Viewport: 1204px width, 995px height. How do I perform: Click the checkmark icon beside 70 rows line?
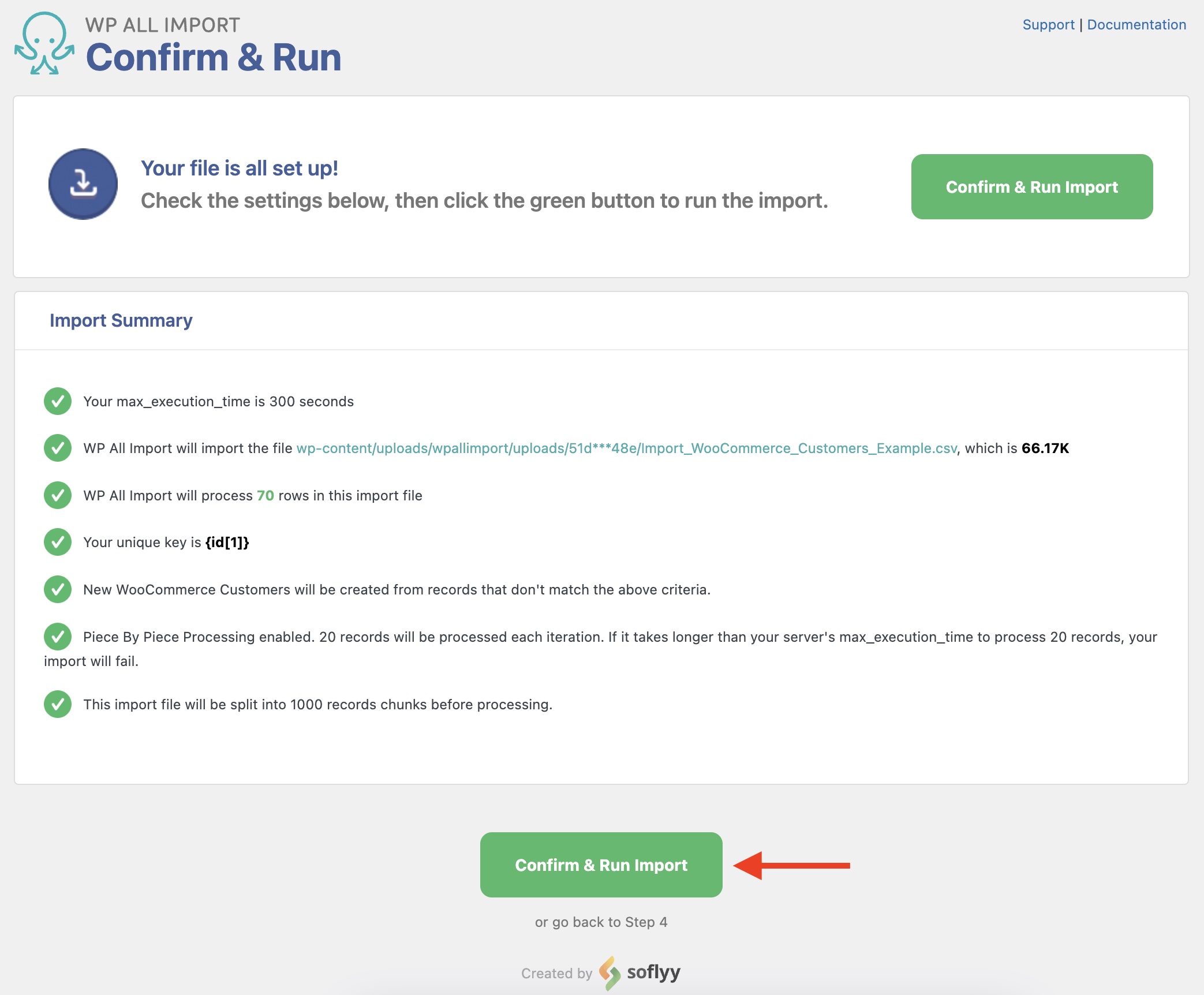pos(58,495)
